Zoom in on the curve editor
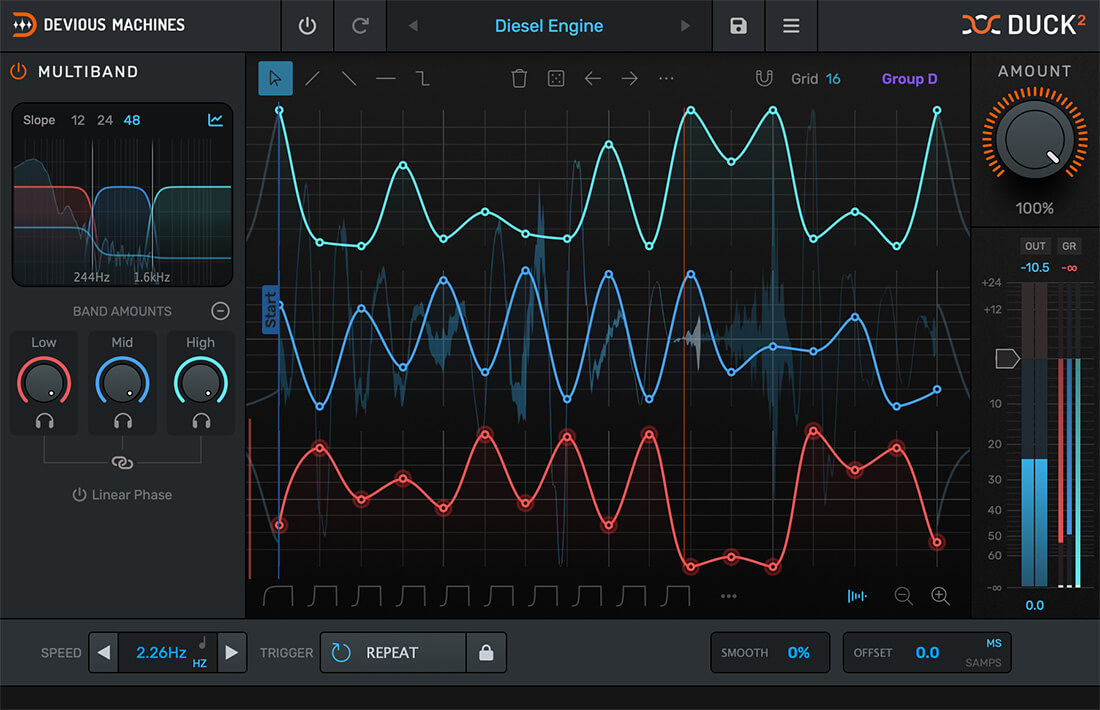This screenshot has height=710, width=1100. click(x=940, y=596)
